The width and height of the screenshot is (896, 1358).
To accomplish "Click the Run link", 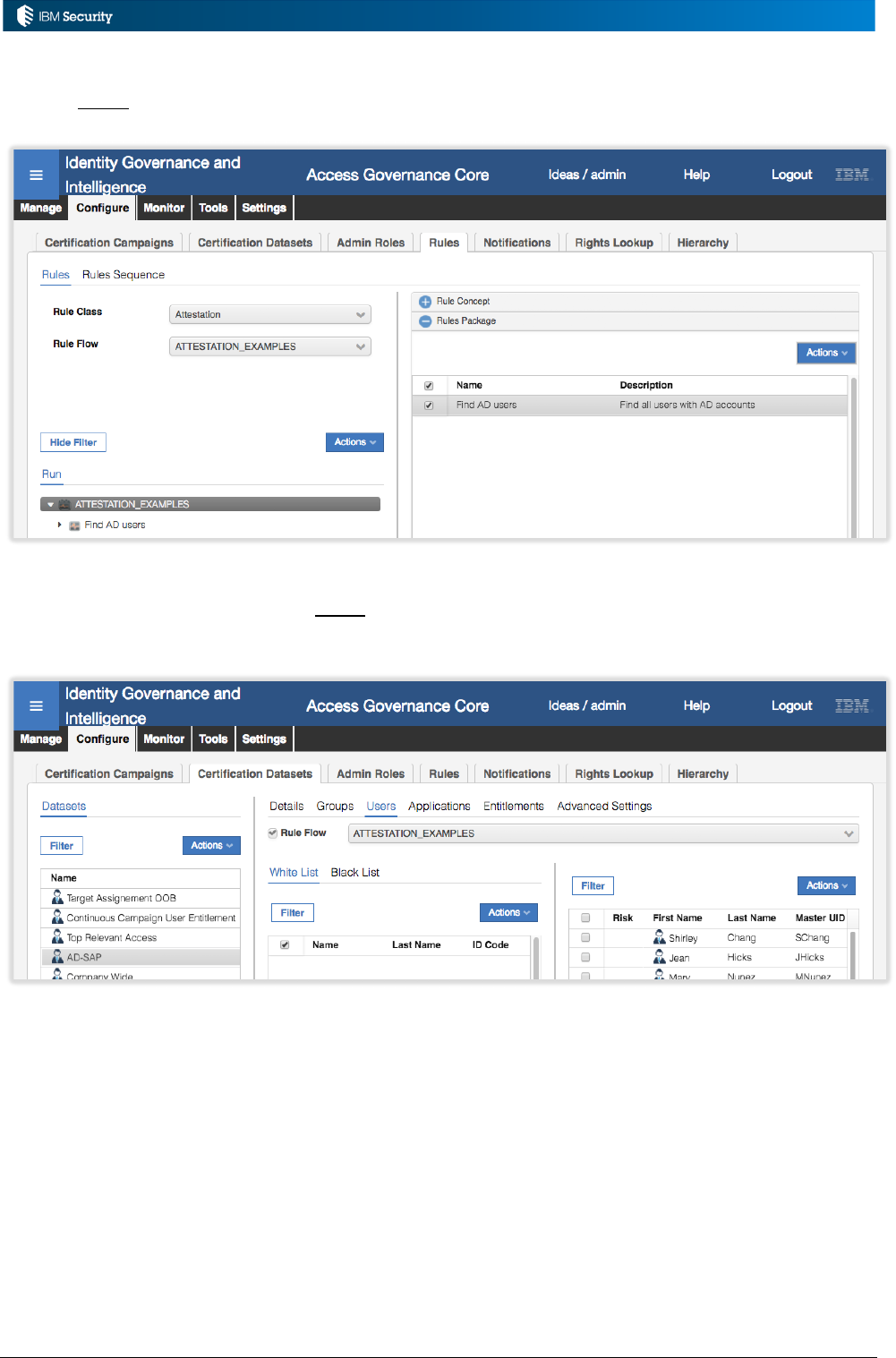I will pos(52,474).
